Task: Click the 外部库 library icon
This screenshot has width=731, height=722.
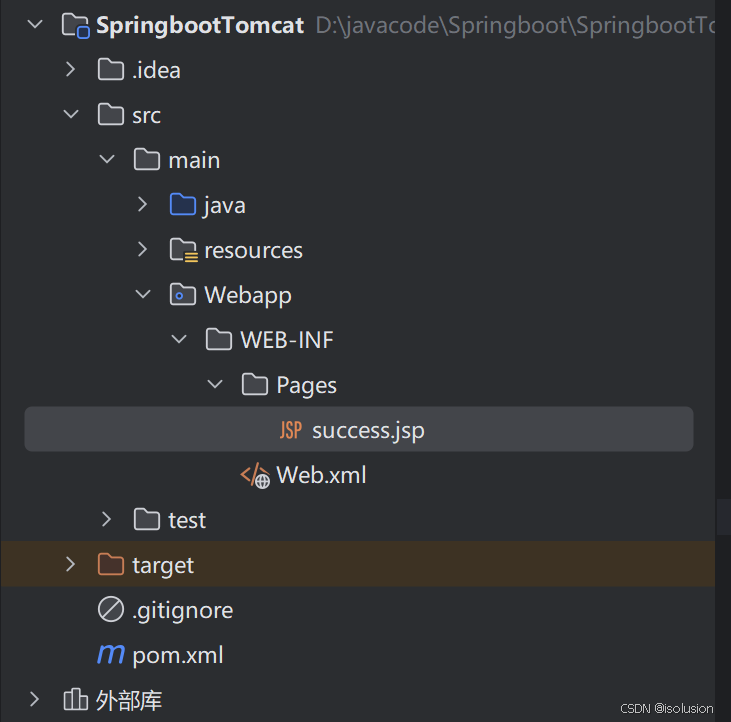Action: [76, 699]
